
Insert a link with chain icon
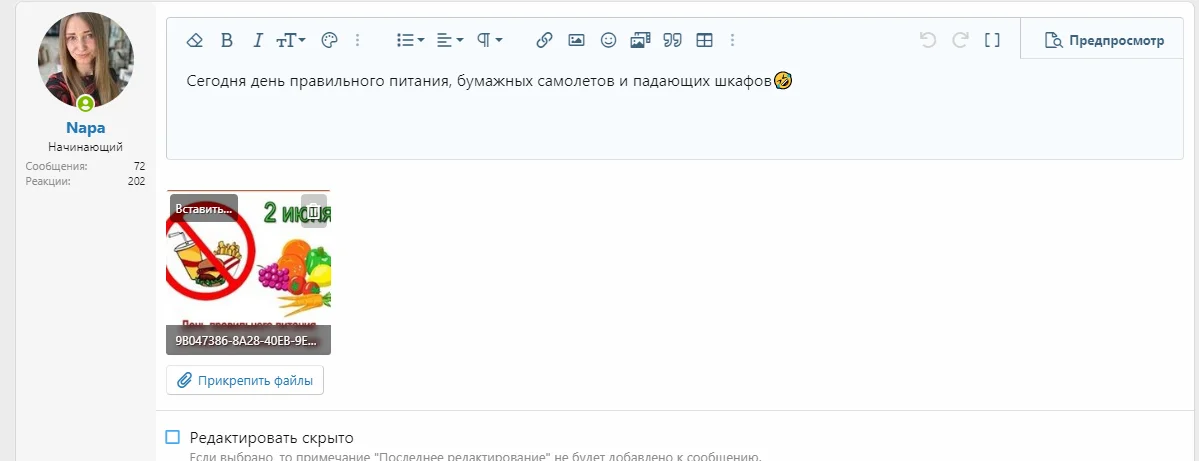click(x=544, y=41)
